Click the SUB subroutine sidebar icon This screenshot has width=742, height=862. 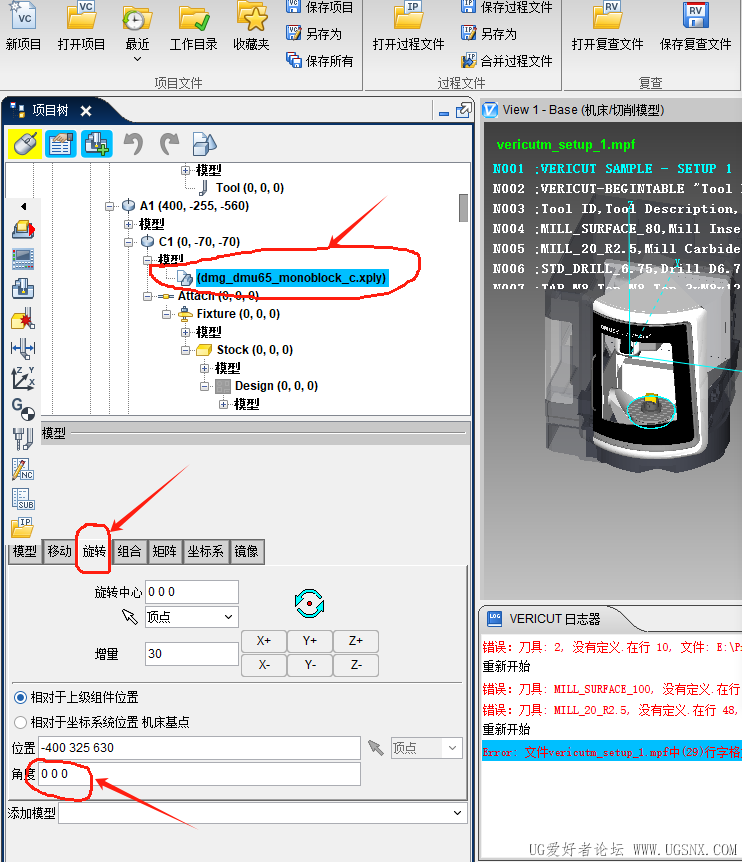pos(23,499)
